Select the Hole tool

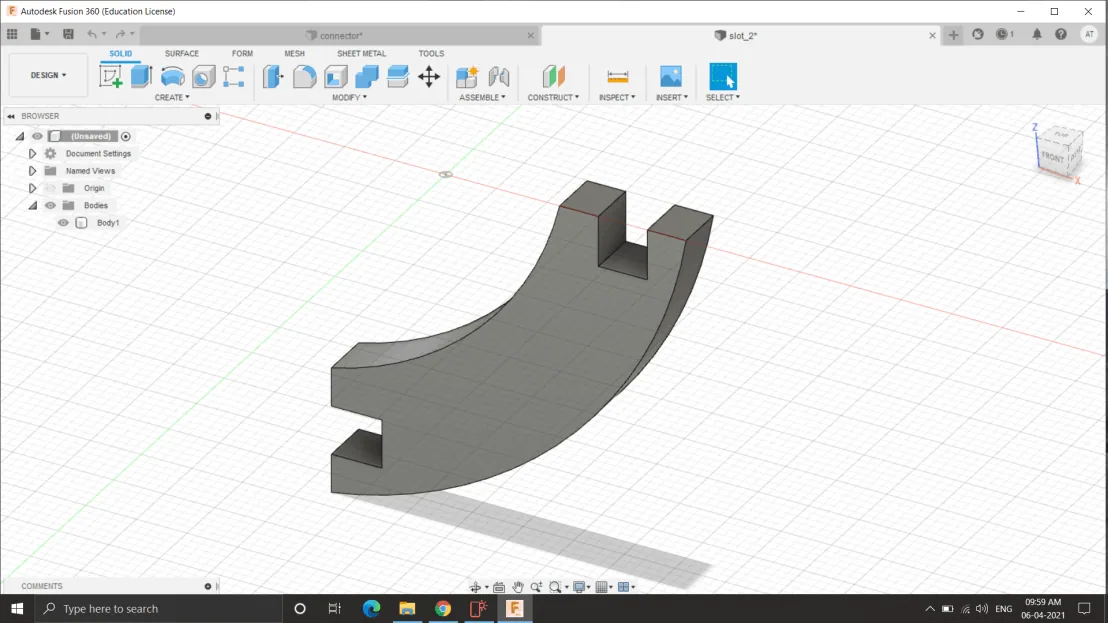click(204, 76)
